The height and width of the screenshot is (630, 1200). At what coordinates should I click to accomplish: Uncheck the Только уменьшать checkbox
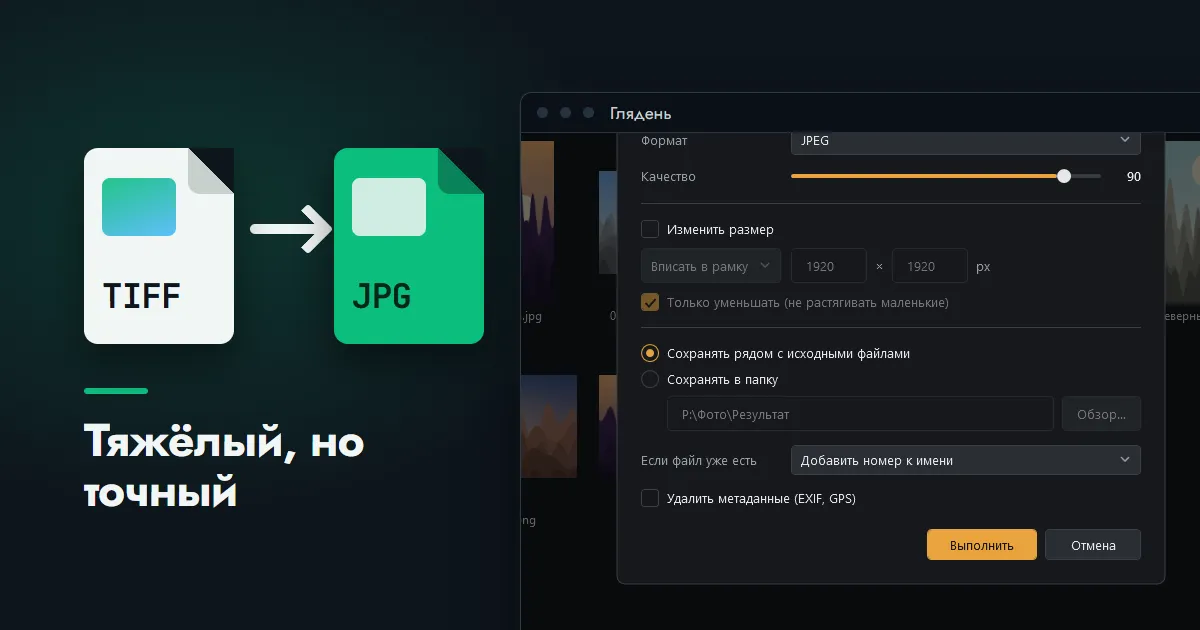click(x=650, y=302)
